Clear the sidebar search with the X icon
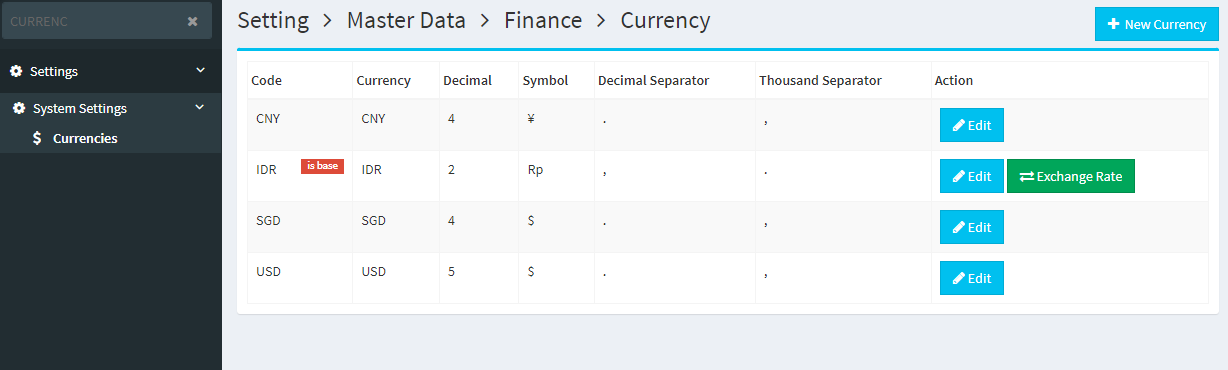The image size is (1228, 370). [192, 21]
